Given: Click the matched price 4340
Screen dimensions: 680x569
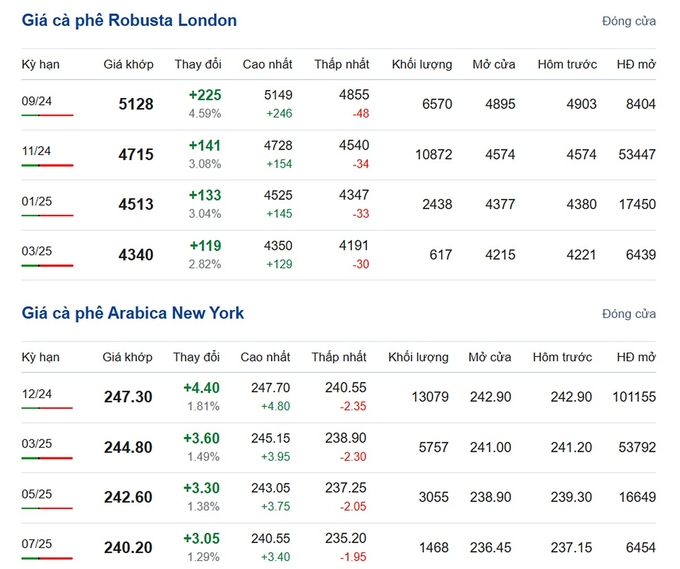Looking at the screenshot, I should pos(136,255).
